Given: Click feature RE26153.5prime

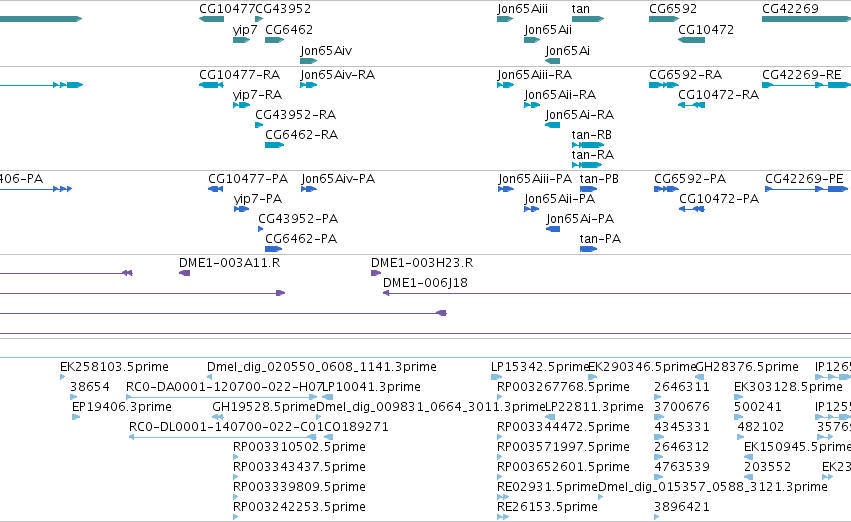Looking at the screenshot, I should click(x=547, y=507).
